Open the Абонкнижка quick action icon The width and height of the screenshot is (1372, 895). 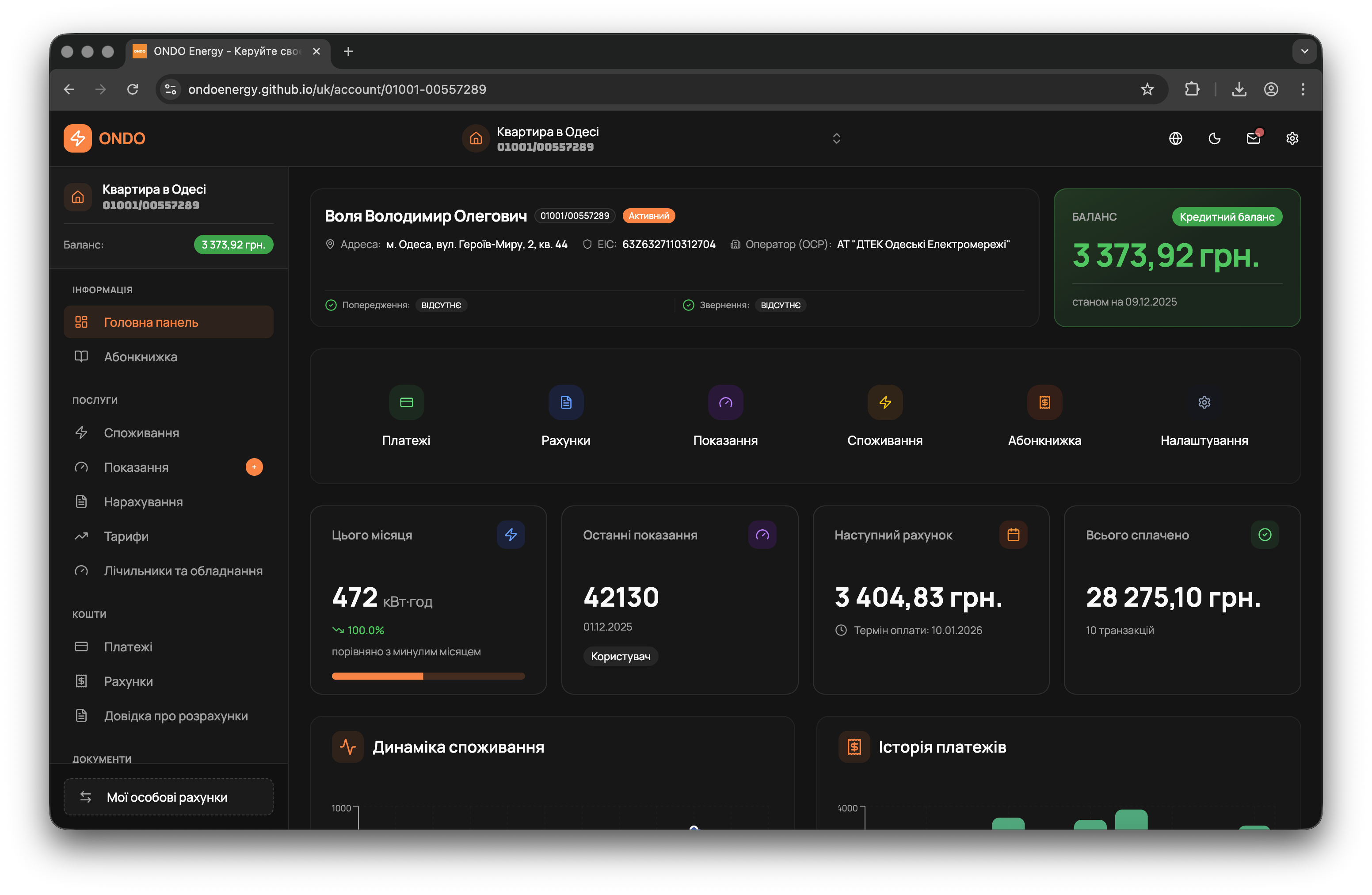tap(1044, 402)
